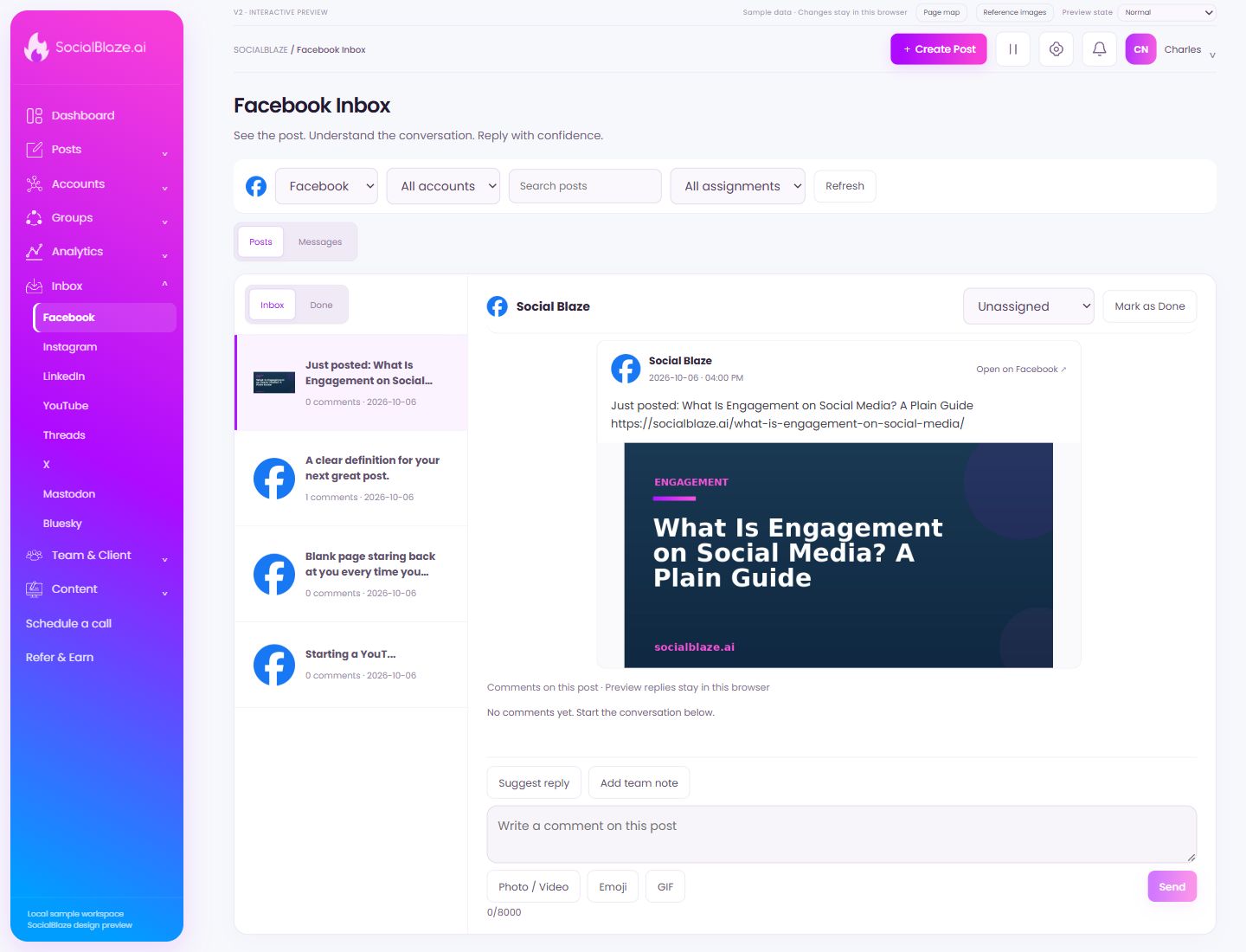Click the Send button
Screen dimensions: 1246x952
(x=1172, y=886)
